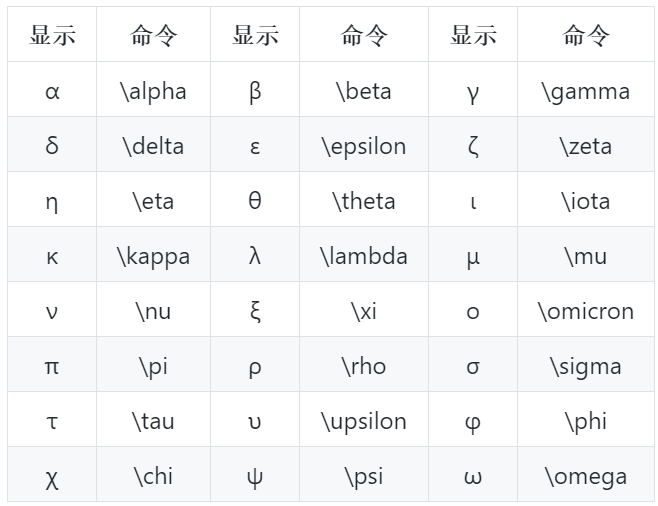Select the \chi command cell
Image resolution: width=658 pixels, height=506 pixels.
point(154,474)
